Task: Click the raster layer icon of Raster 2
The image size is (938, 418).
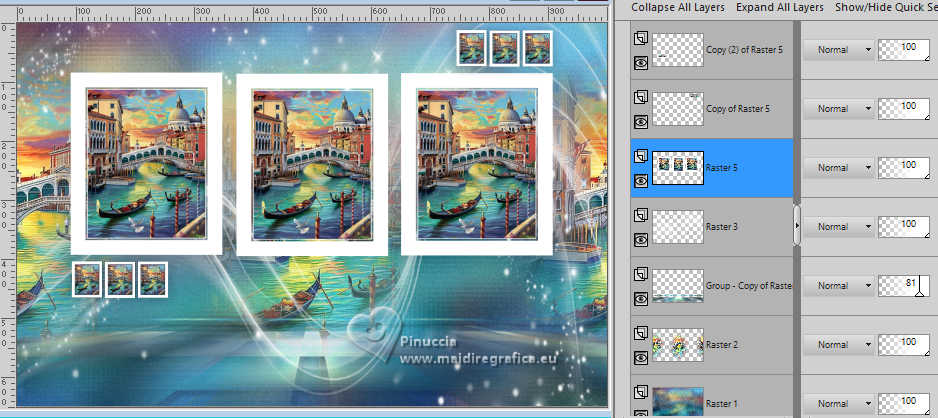Action: click(640, 333)
